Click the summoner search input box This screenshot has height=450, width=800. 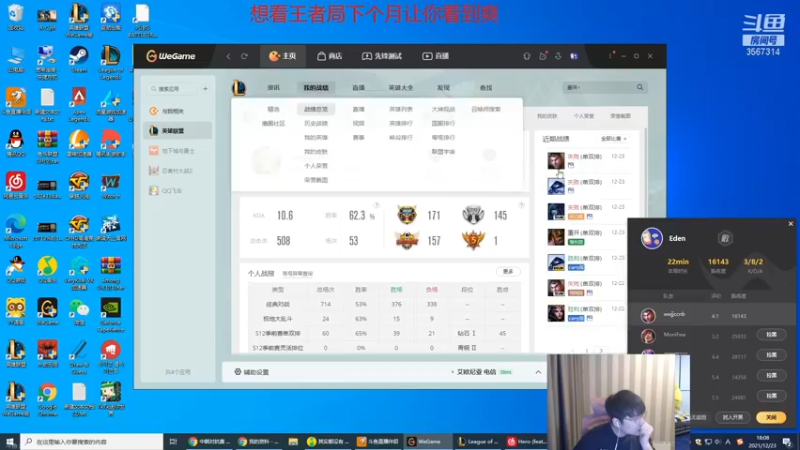[598, 87]
